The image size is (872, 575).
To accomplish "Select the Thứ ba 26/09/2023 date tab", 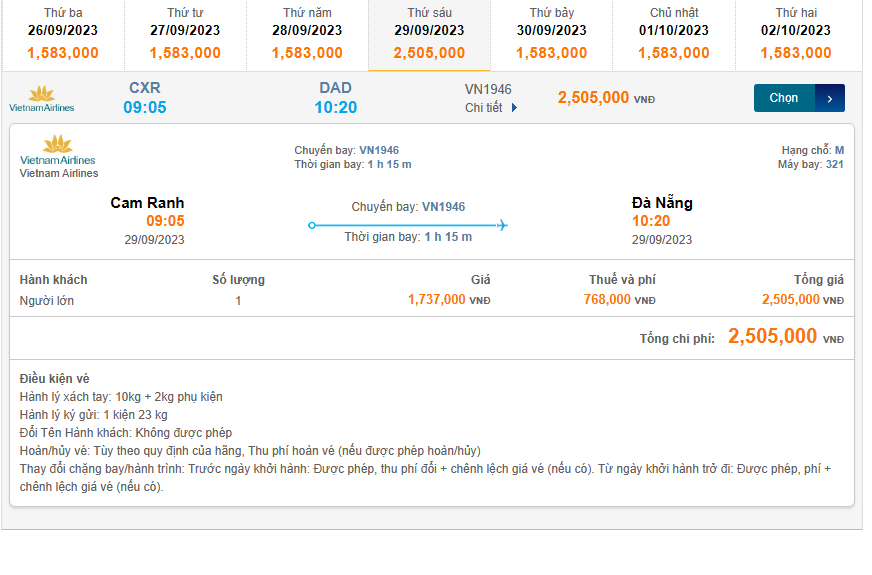I will point(63,34).
